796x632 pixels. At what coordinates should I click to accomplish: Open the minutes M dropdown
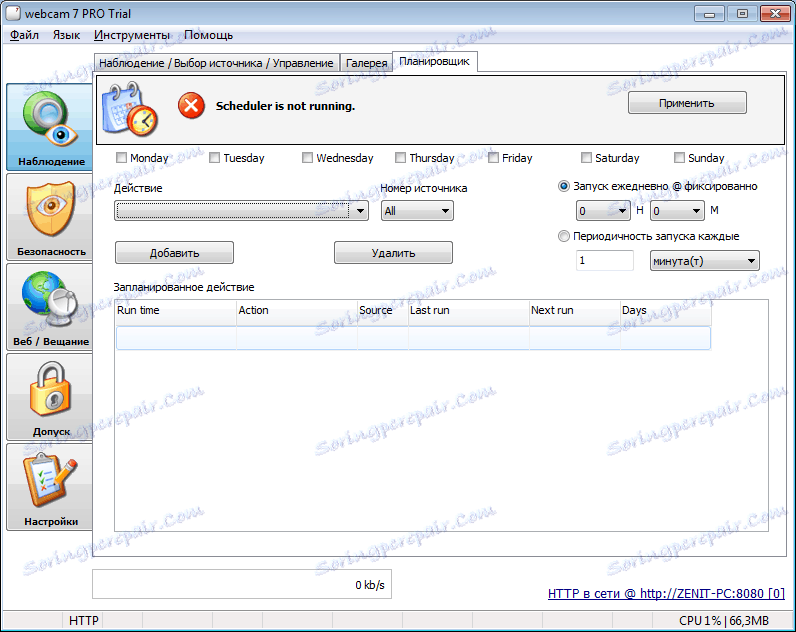coord(677,211)
